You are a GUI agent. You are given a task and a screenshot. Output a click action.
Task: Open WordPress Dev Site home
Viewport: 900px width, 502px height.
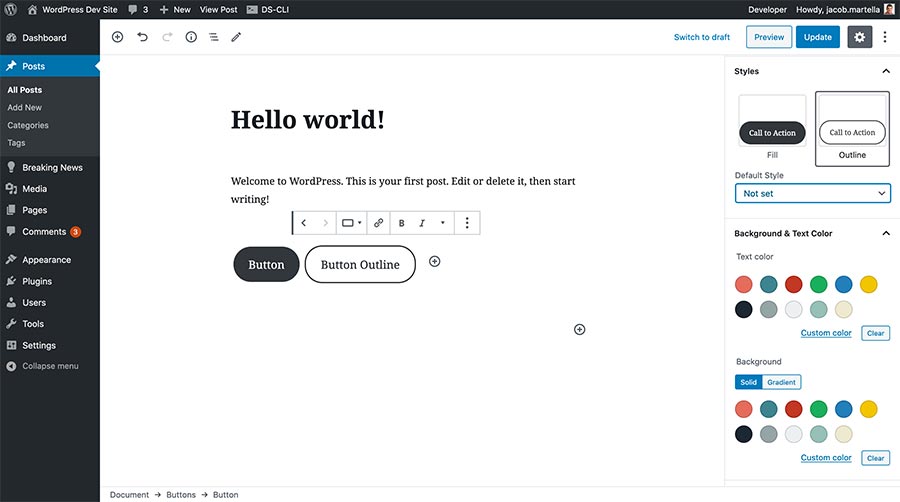pyautogui.click(x=73, y=9)
